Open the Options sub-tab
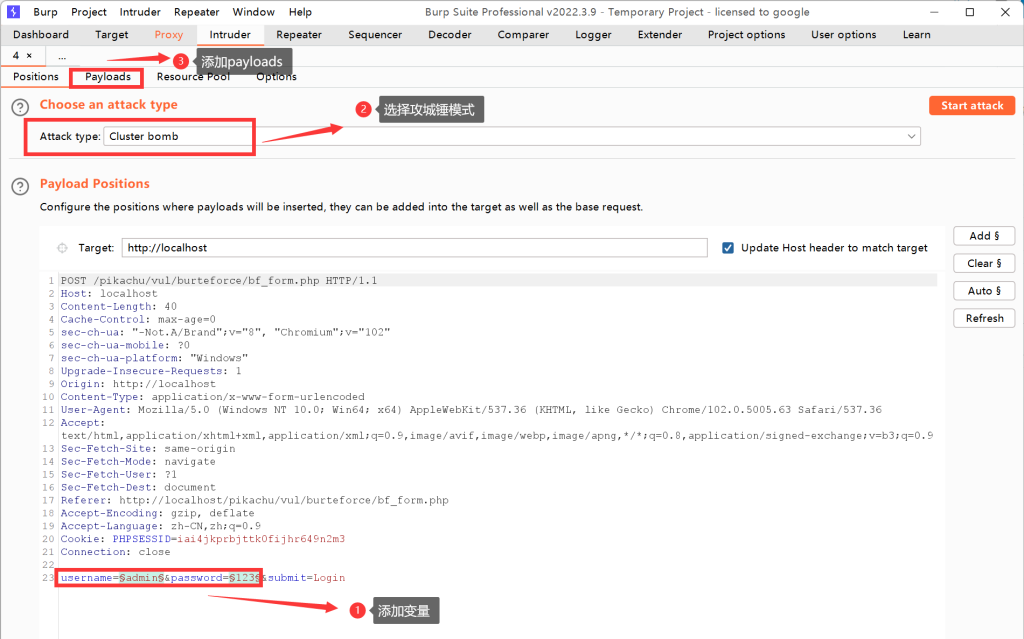1024x639 pixels. pyautogui.click(x=276, y=76)
